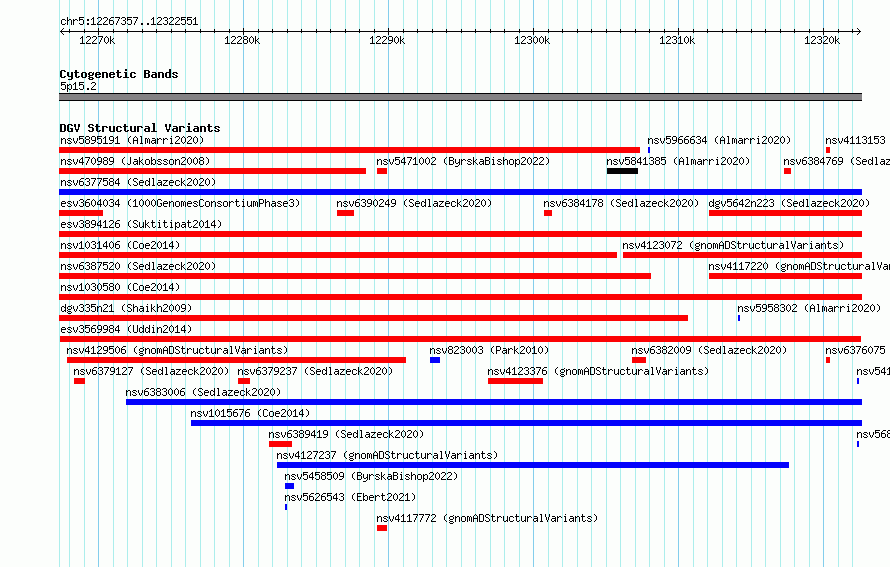Open nsv5958302 (Almarri2020) label

(x=809, y=308)
